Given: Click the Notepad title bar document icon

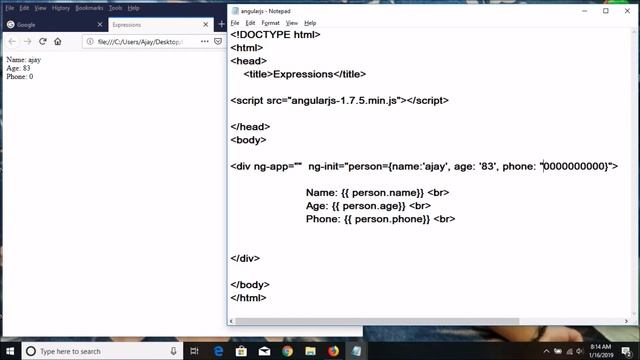Looking at the screenshot, I should (x=235, y=11).
